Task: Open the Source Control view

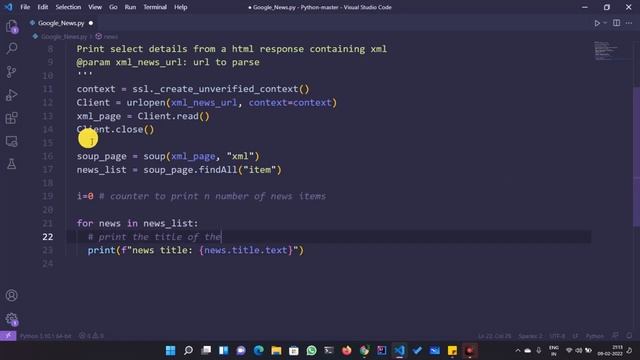Action: pos(11,72)
